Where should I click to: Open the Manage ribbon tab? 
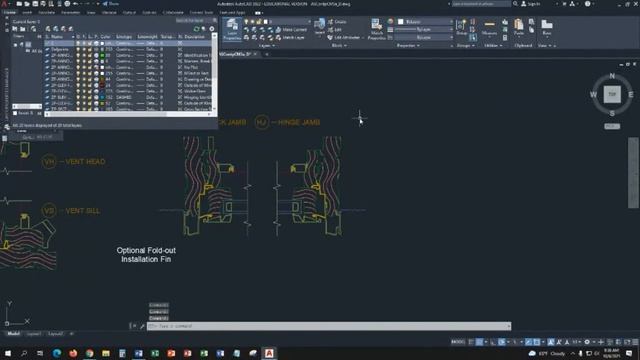pyautogui.click(x=109, y=13)
